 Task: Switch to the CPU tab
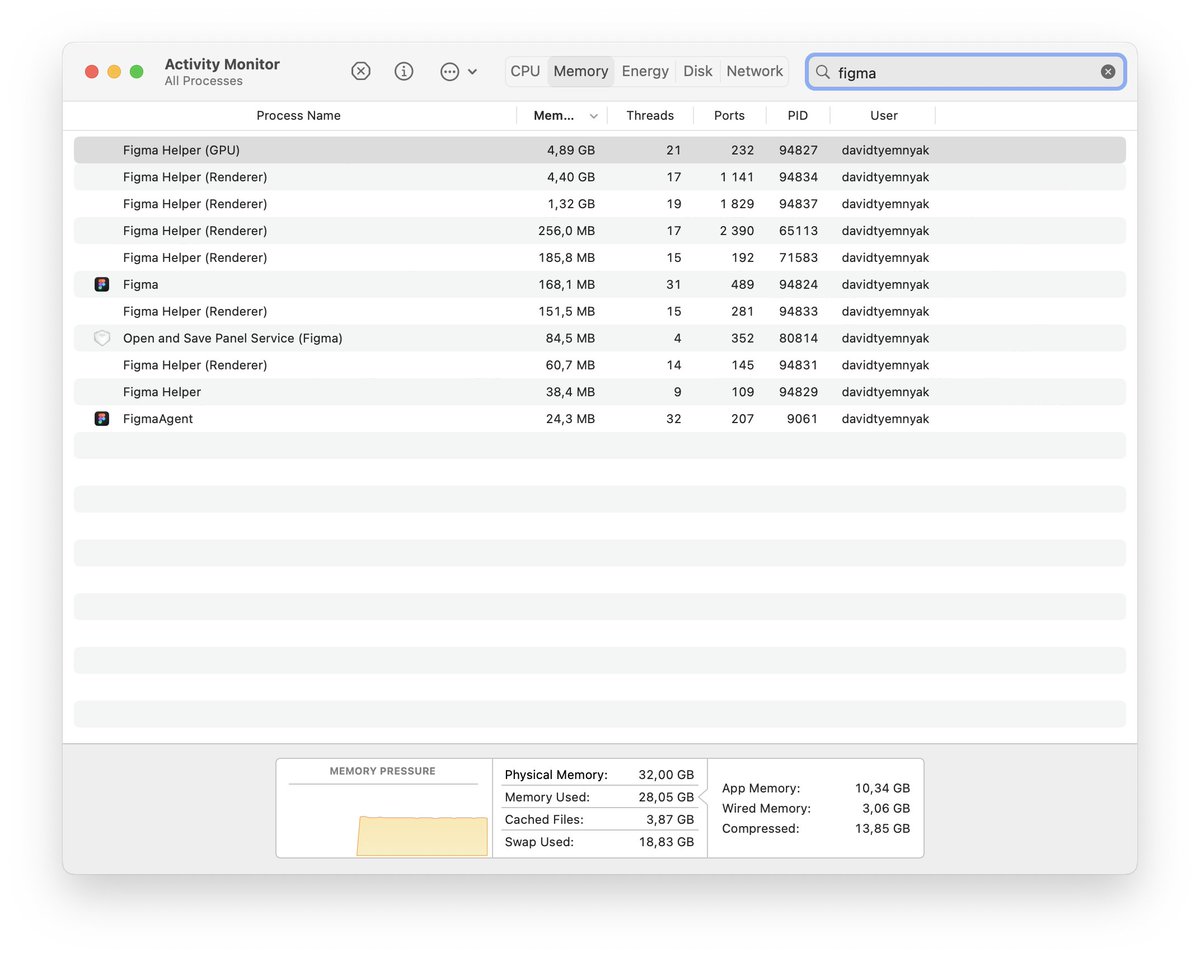(525, 71)
